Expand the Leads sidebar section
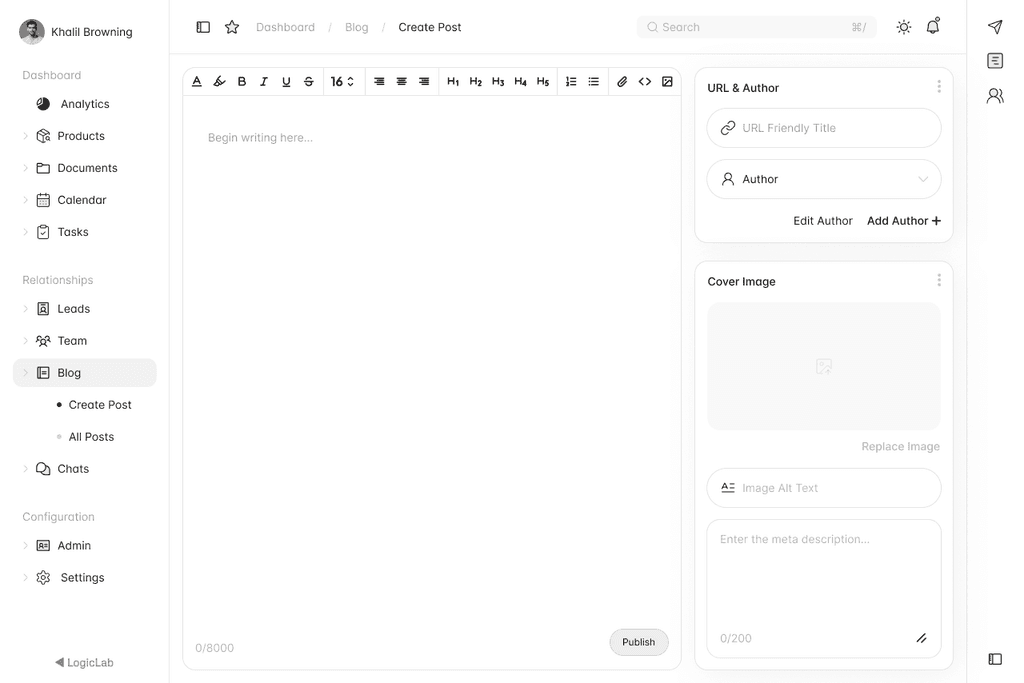Viewport: 1024px width, 683px height. 25,308
